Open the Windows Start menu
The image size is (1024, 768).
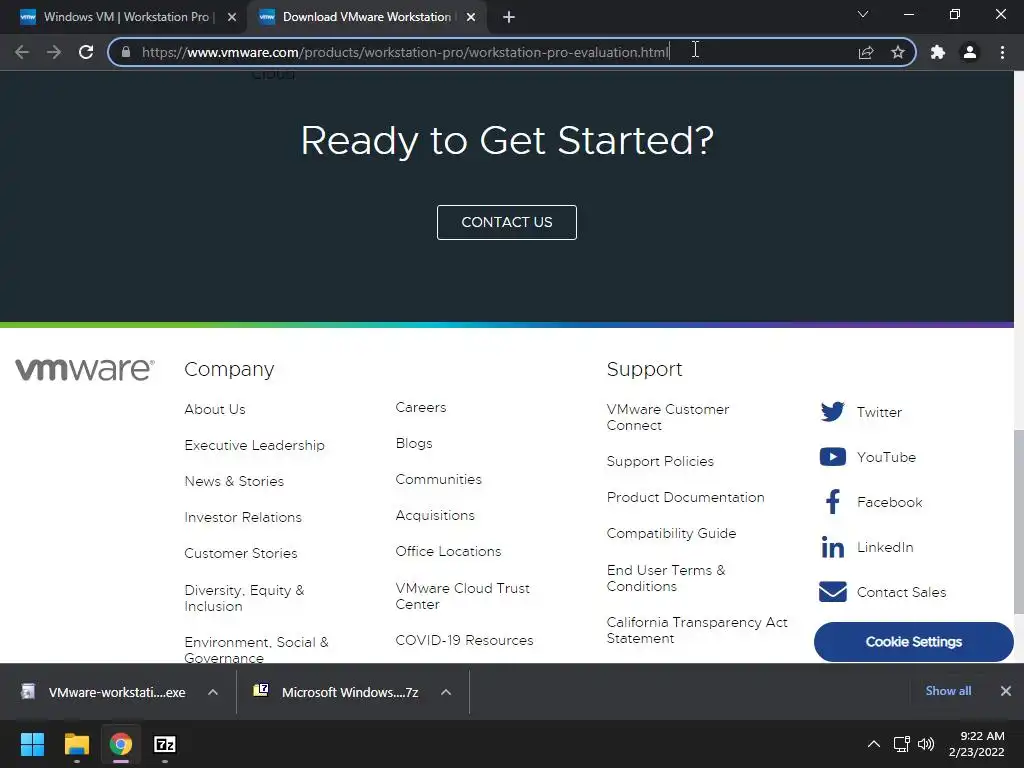tap(32, 744)
